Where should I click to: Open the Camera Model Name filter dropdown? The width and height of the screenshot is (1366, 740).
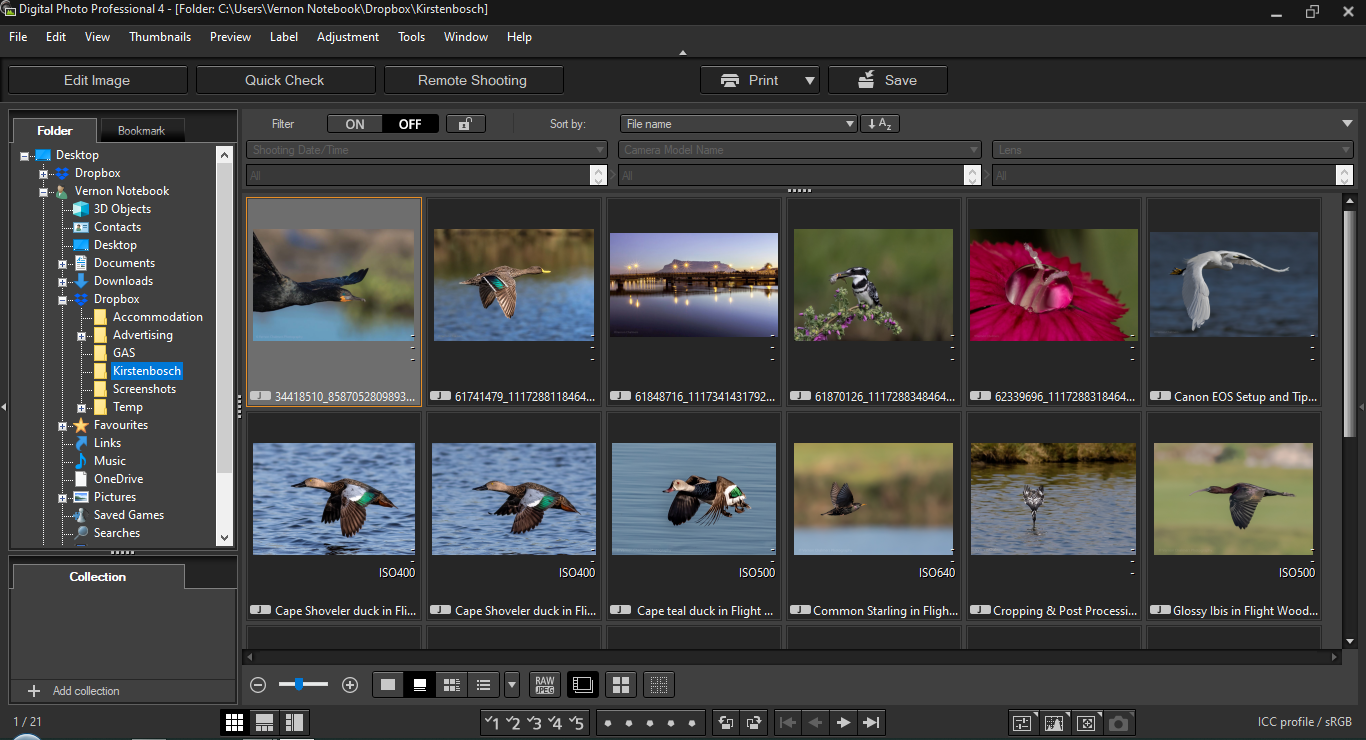point(800,150)
